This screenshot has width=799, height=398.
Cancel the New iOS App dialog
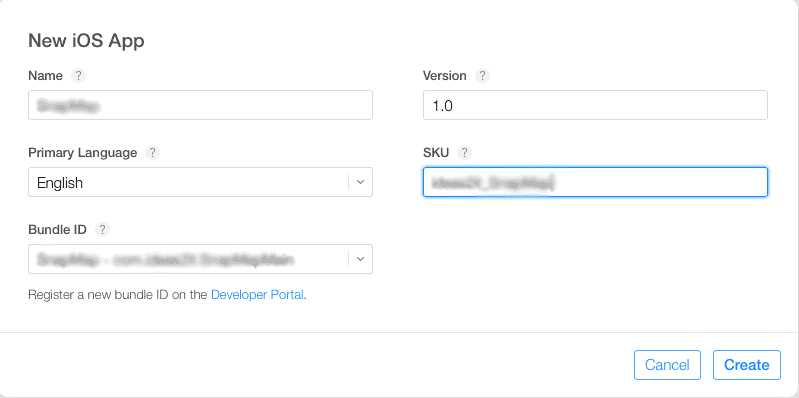coord(667,365)
